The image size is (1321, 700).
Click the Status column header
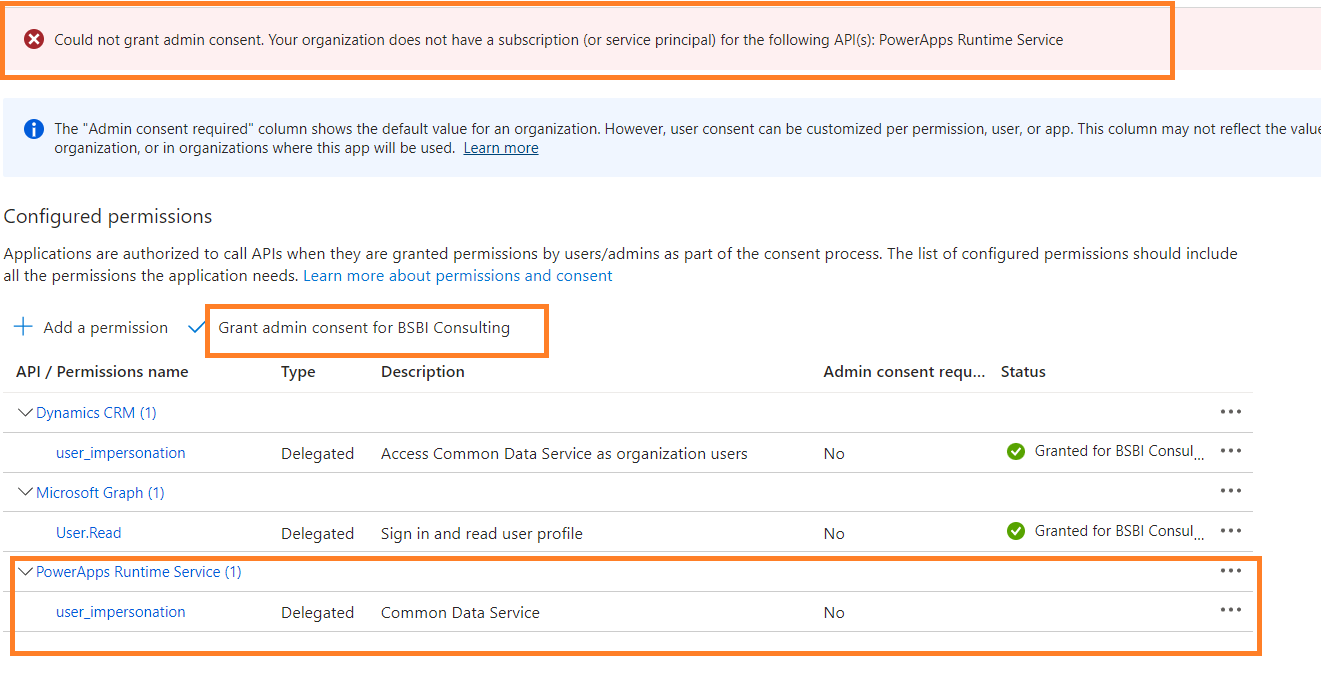1023,372
